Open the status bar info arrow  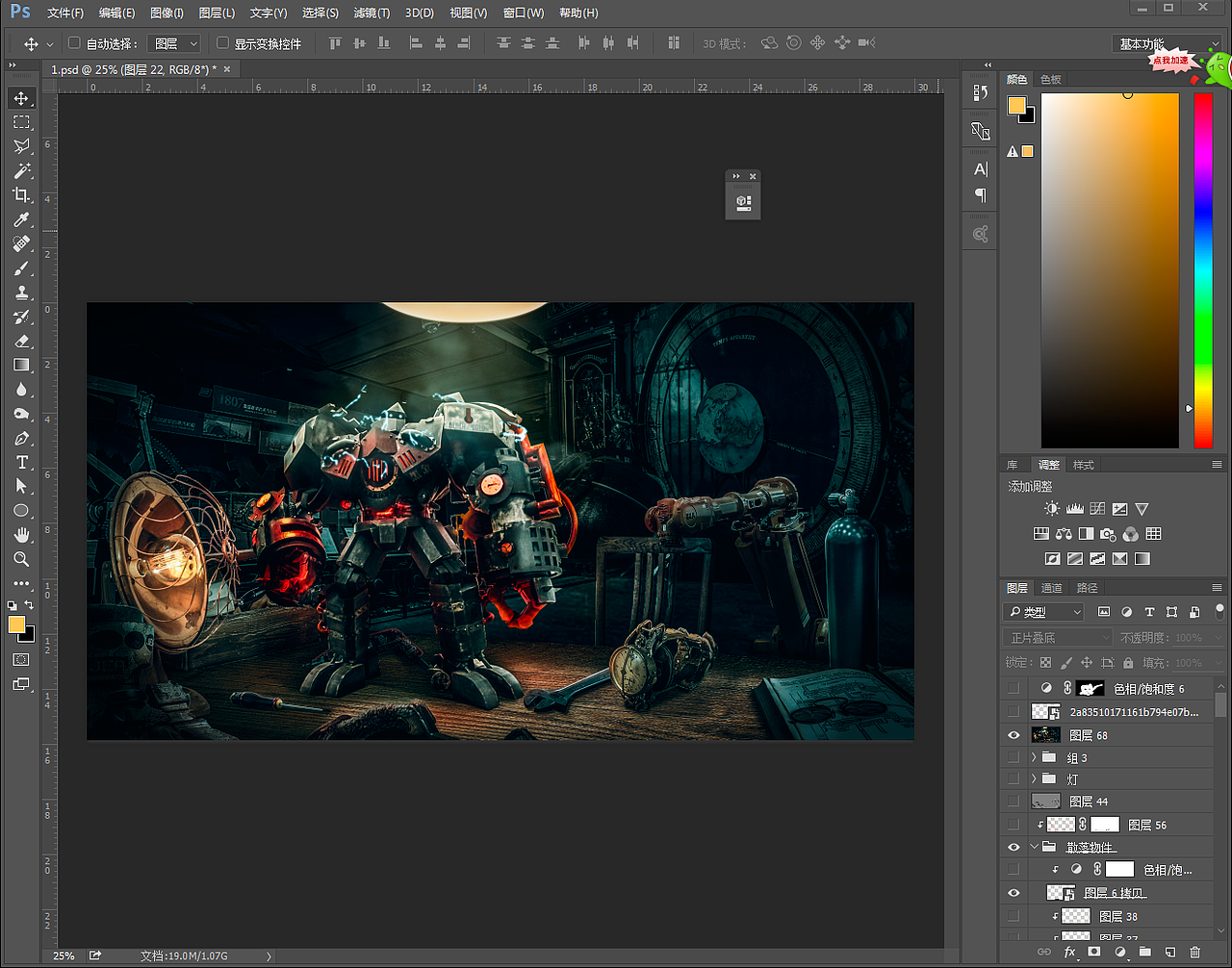[x=269, y=955]
